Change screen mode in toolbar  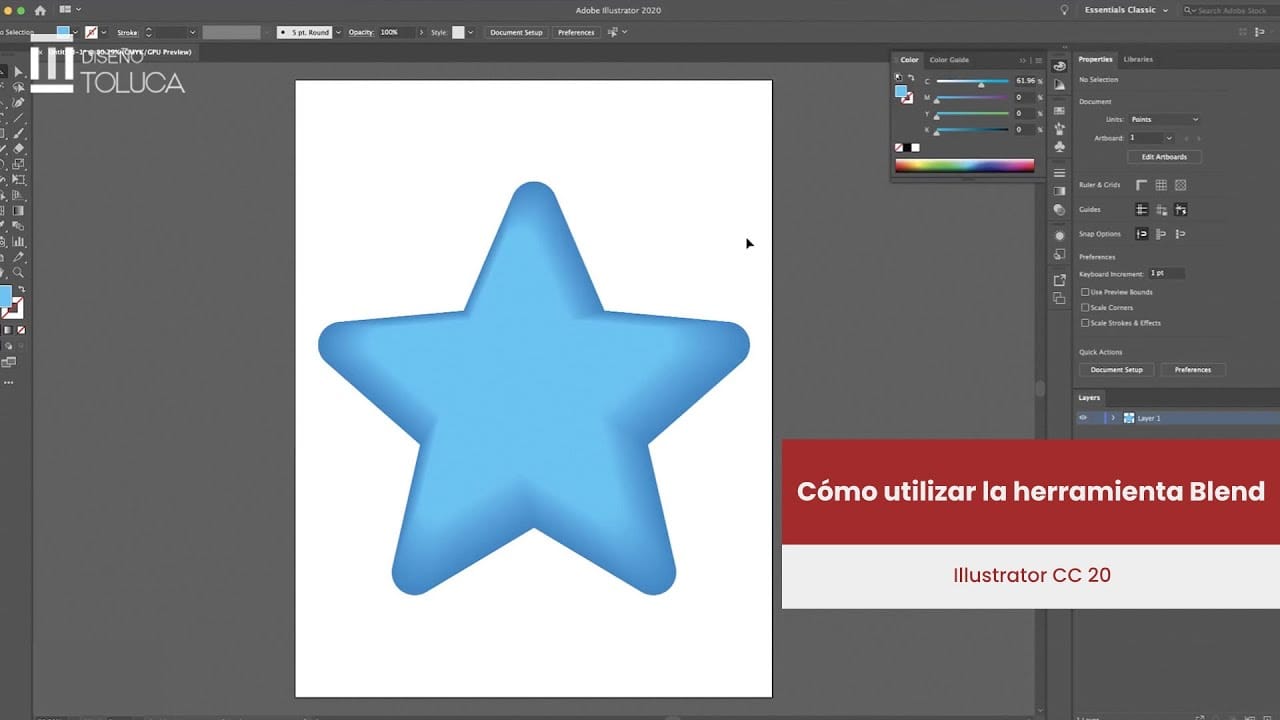(x=9, y=362)
